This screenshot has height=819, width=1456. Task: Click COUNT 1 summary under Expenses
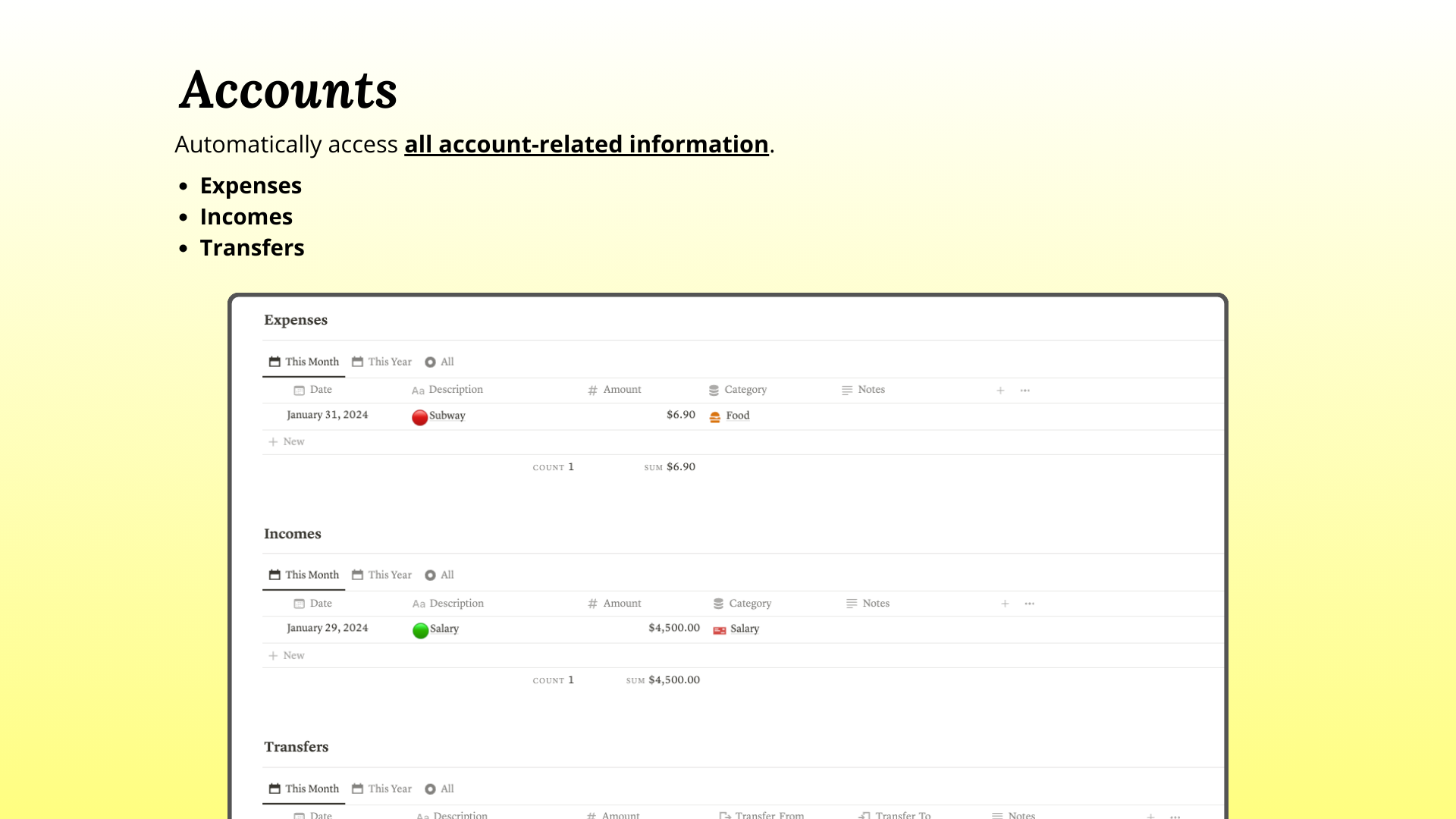coord(554,467)
